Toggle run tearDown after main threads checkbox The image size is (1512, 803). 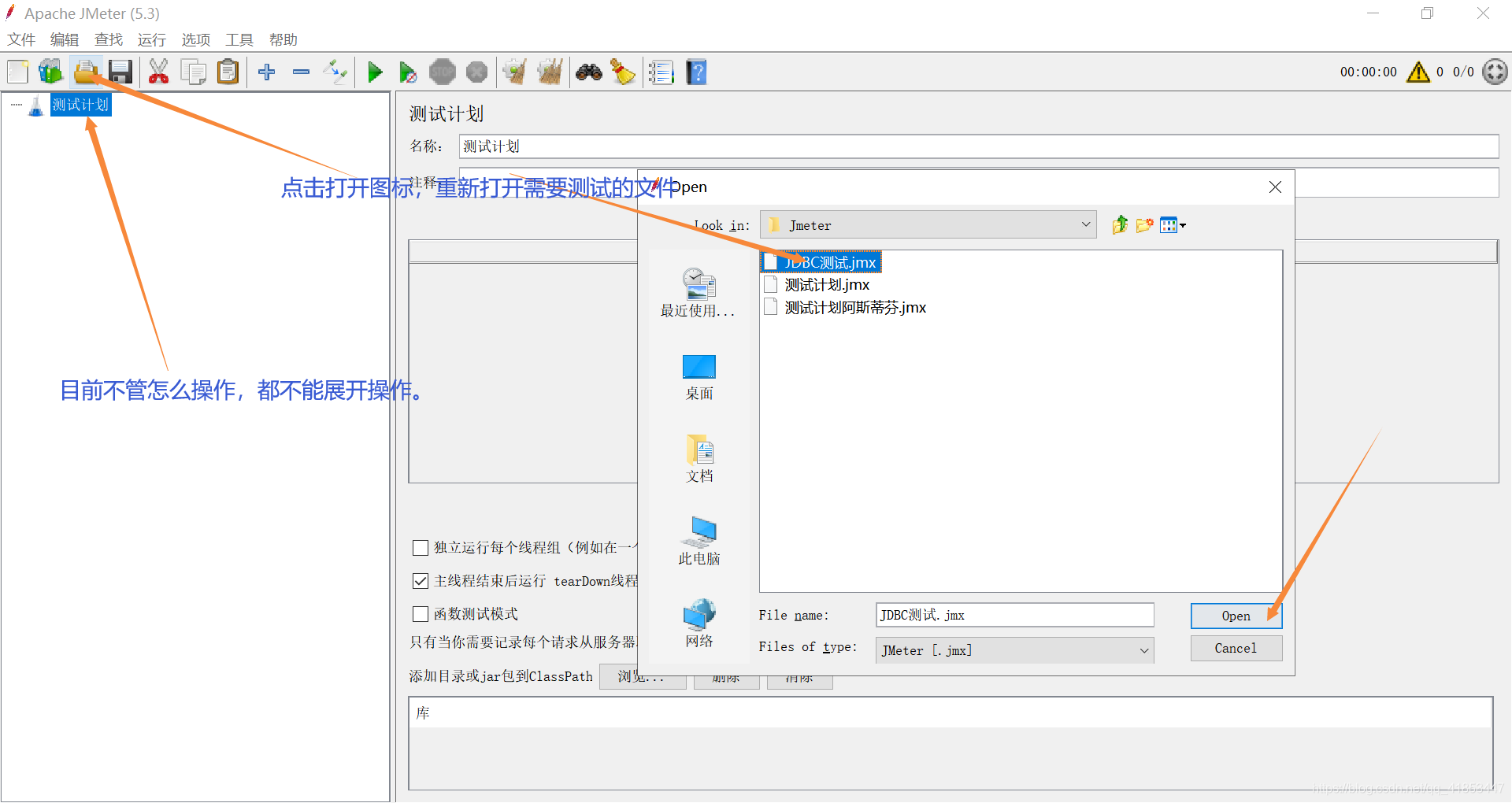pos(421,581)
